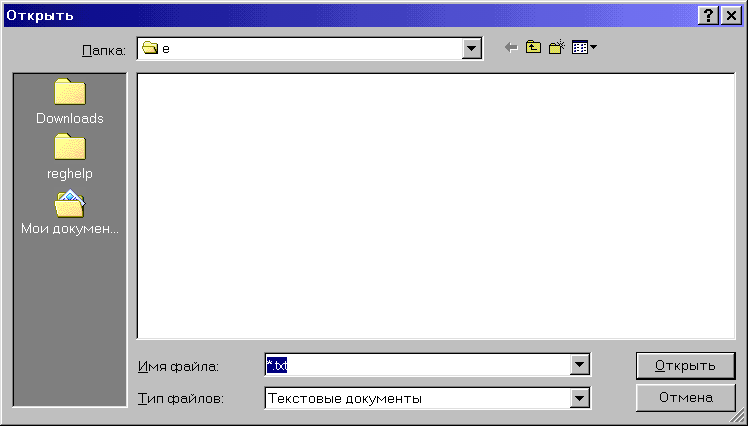Click the current folder "e" in Папка box
The width and height of the screenshot is (748, 426).
point(166,49)
